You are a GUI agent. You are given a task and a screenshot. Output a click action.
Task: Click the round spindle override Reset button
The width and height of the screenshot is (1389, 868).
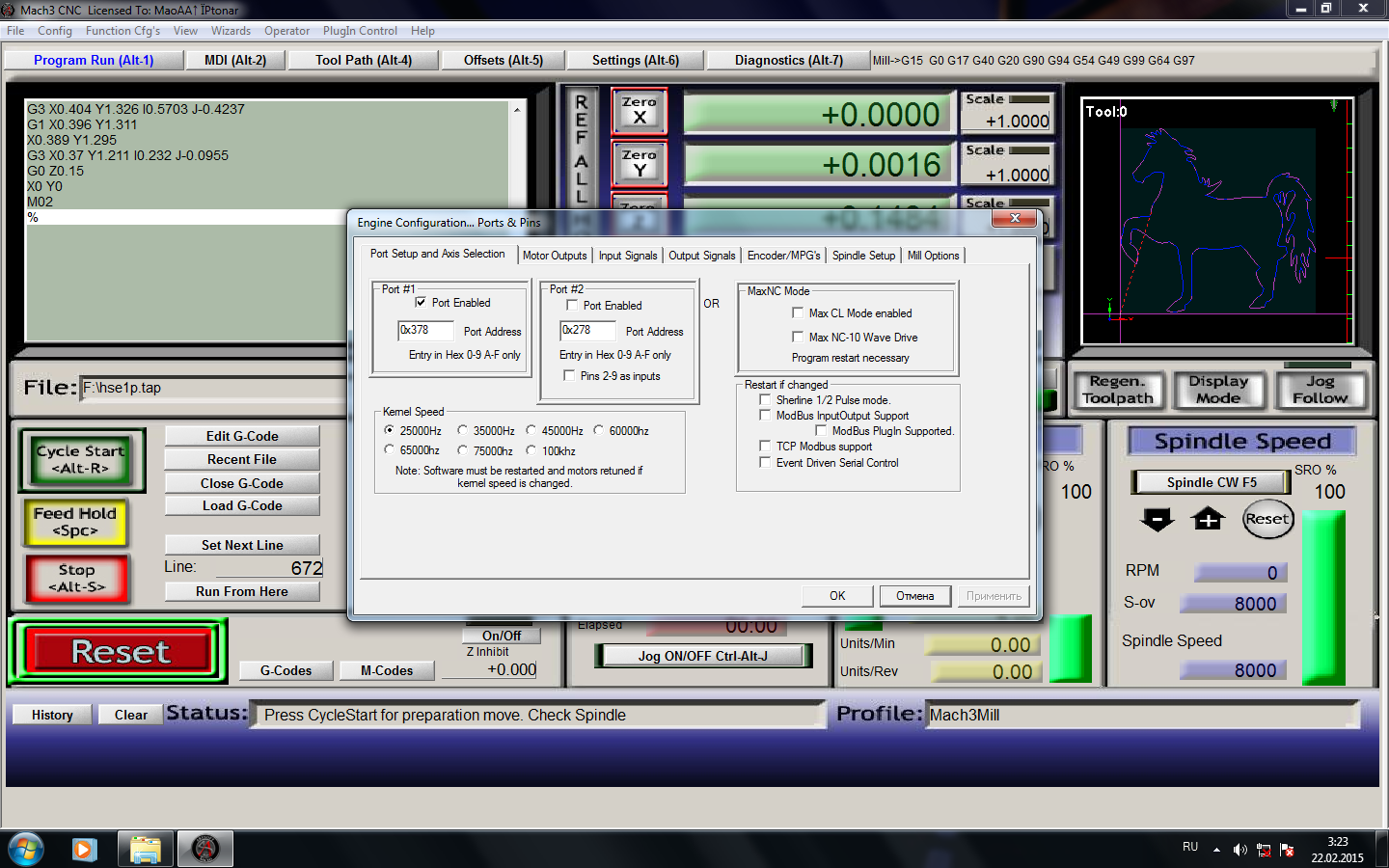coord(1266,519)
